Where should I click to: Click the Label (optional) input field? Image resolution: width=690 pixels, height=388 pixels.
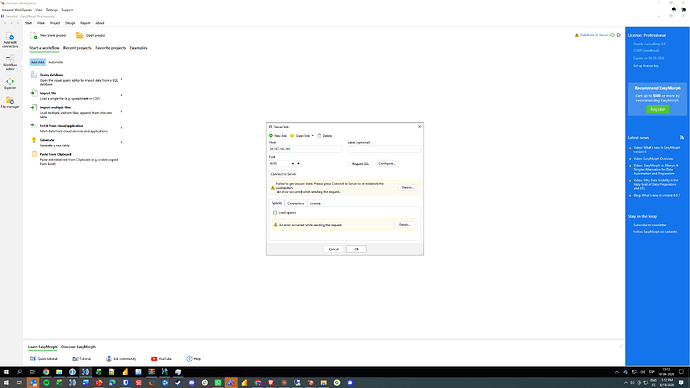384,149
